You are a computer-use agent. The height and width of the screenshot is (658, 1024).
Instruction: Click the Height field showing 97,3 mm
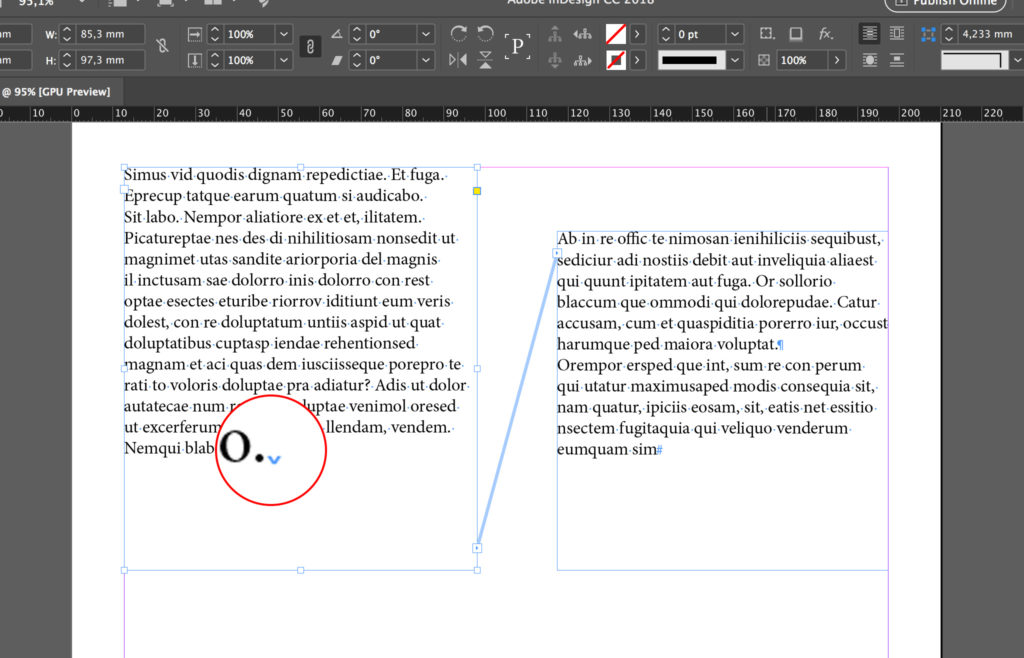pyautogui.click(x=108, y=60)
